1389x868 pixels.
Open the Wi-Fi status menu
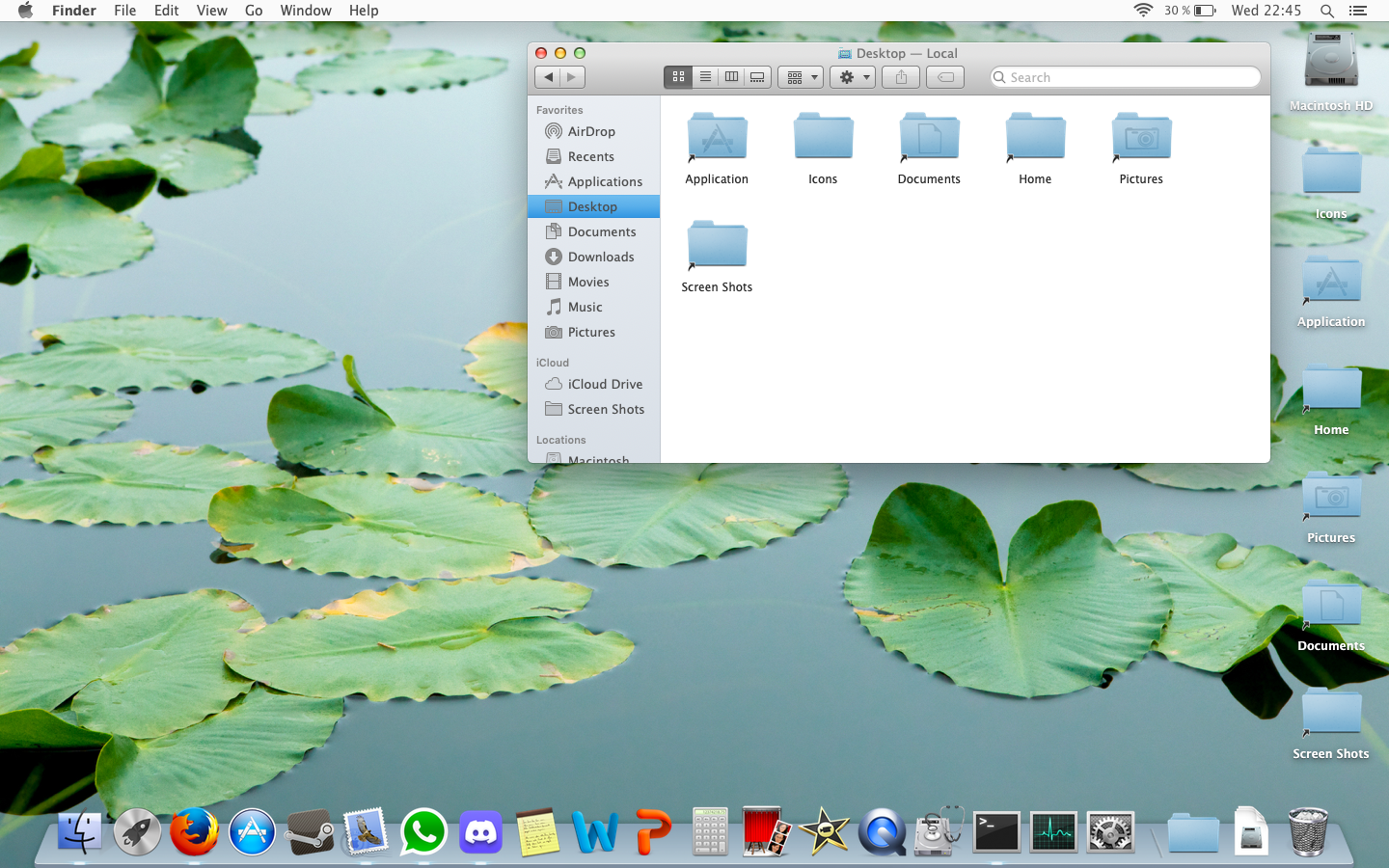pyautogui.click(x=1143, y=11)
